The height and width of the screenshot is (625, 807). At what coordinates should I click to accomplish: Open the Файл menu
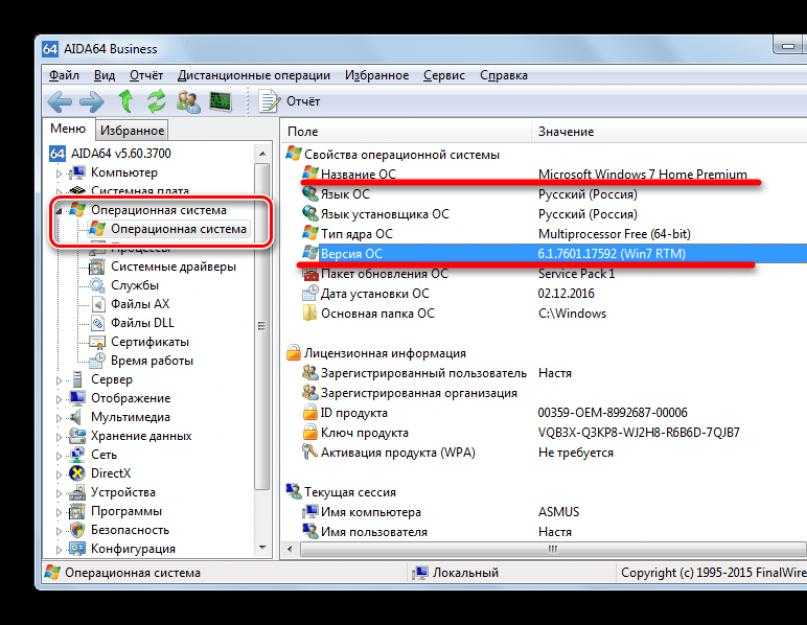coord(64,76)
